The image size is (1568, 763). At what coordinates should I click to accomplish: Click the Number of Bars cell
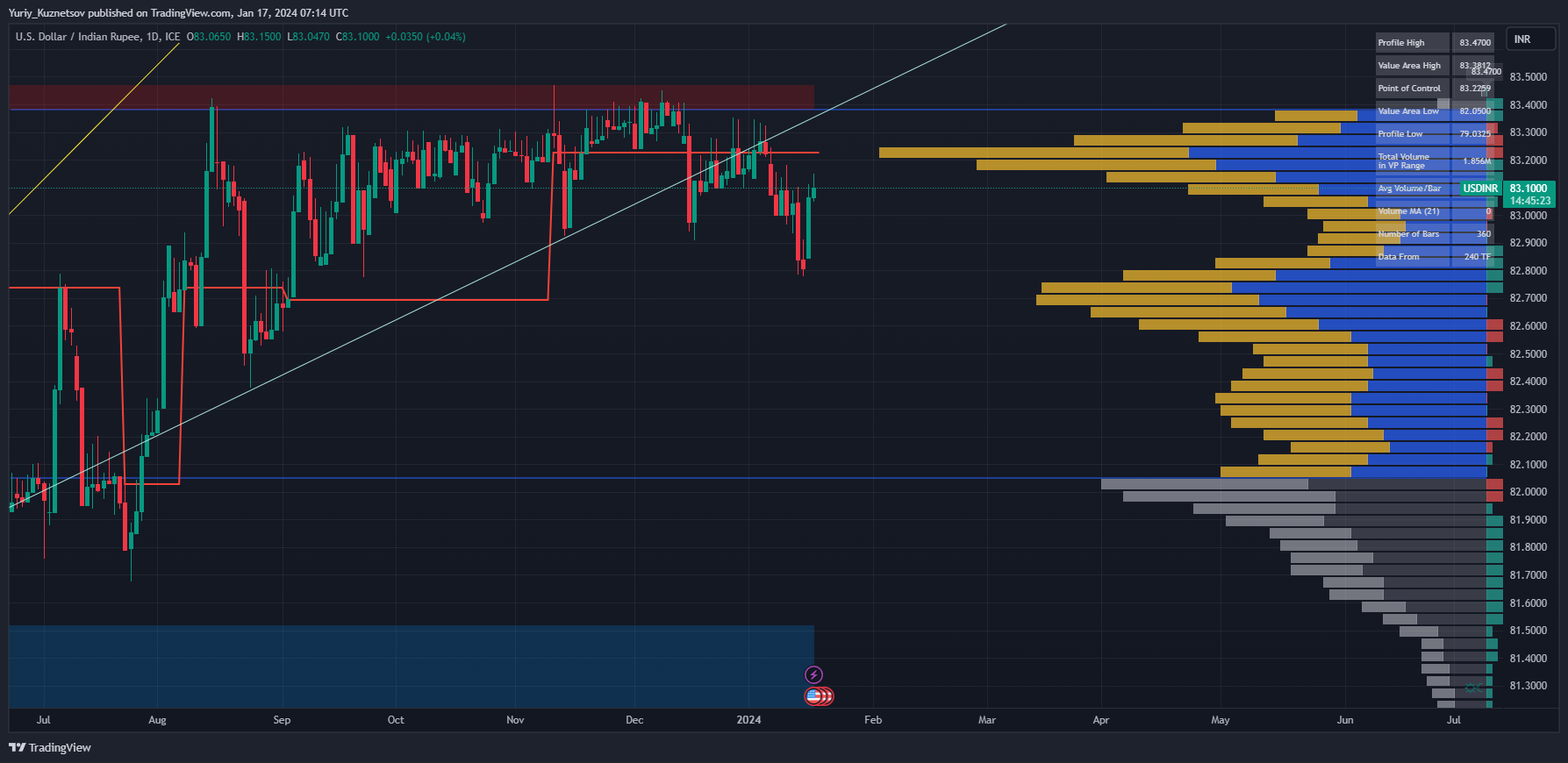click(x=1413, y=234)
